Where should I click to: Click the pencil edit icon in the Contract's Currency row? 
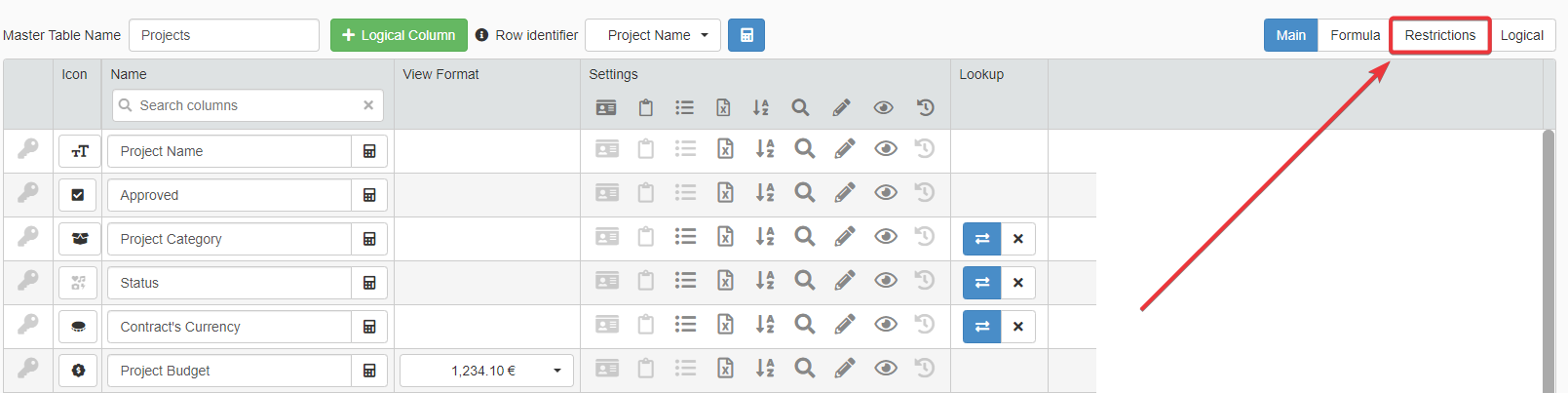845,325
